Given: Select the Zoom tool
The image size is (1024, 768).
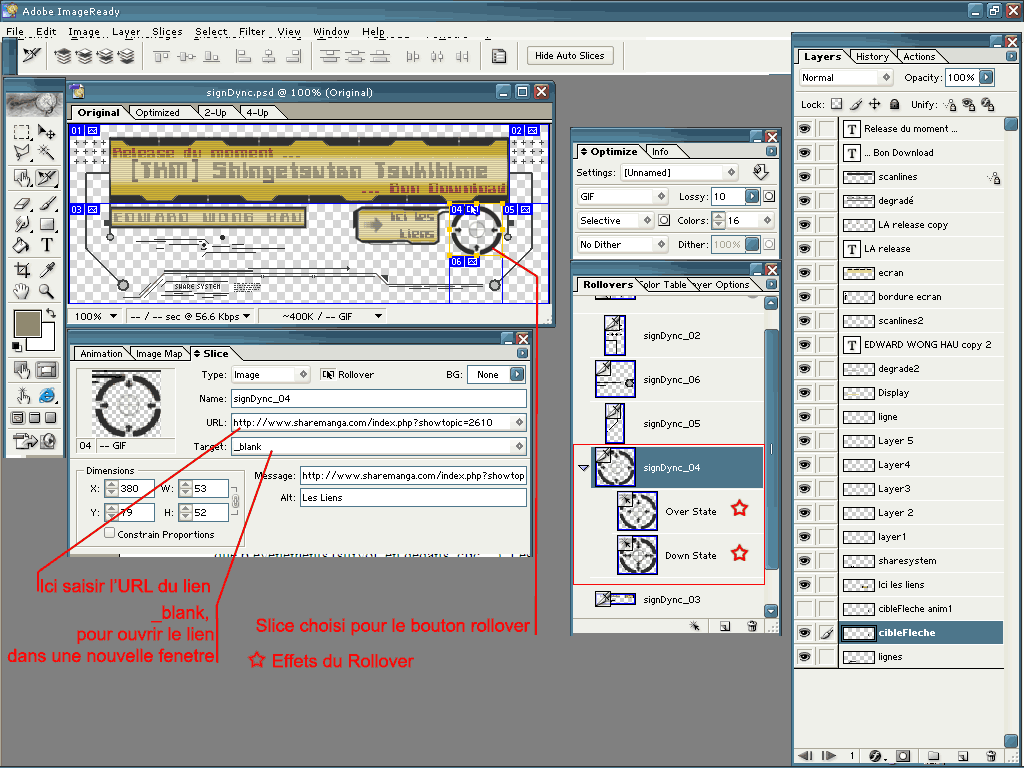Looking at the screenshot, I should [x=46, y=291].
